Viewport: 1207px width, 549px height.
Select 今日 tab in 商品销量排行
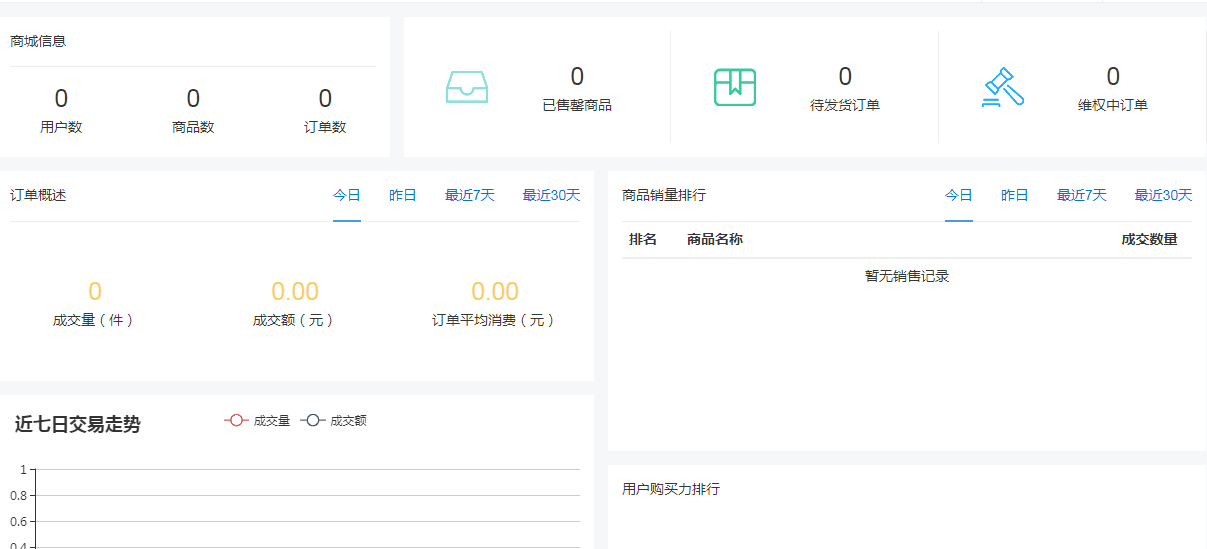(x=958, y=195)
